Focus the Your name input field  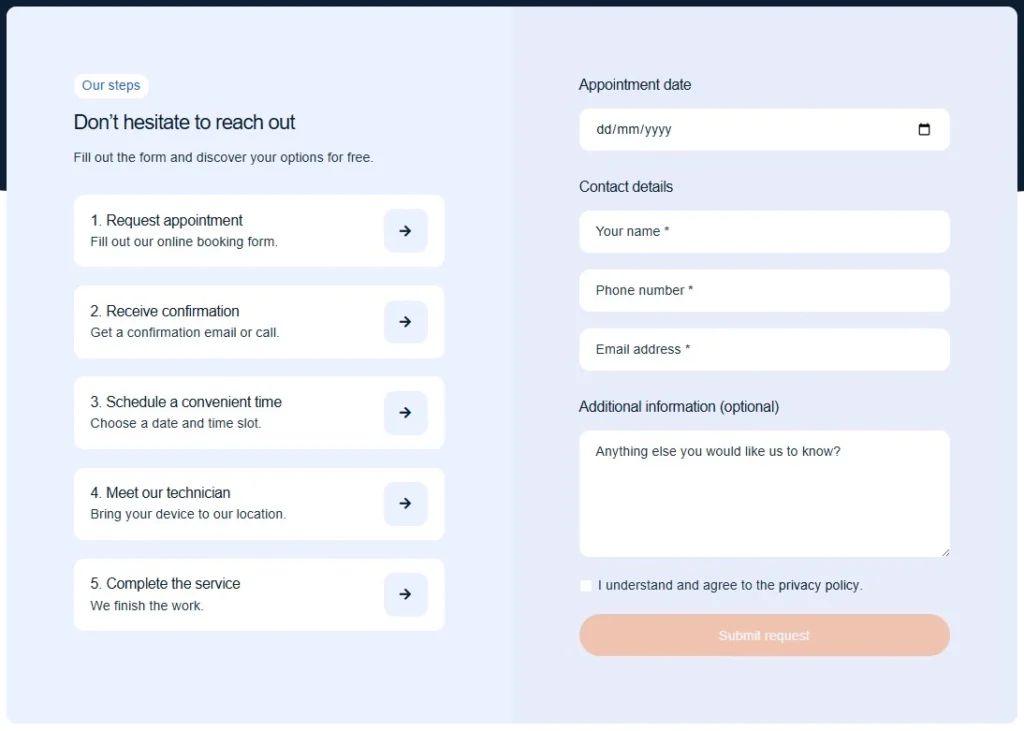coord(764,232)
